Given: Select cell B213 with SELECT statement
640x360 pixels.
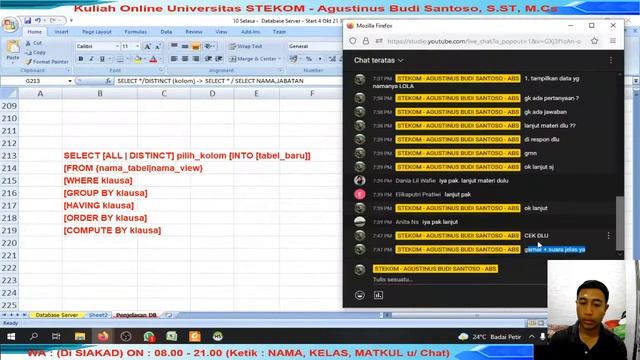Looking at the screenshot, I should [100, 156].
